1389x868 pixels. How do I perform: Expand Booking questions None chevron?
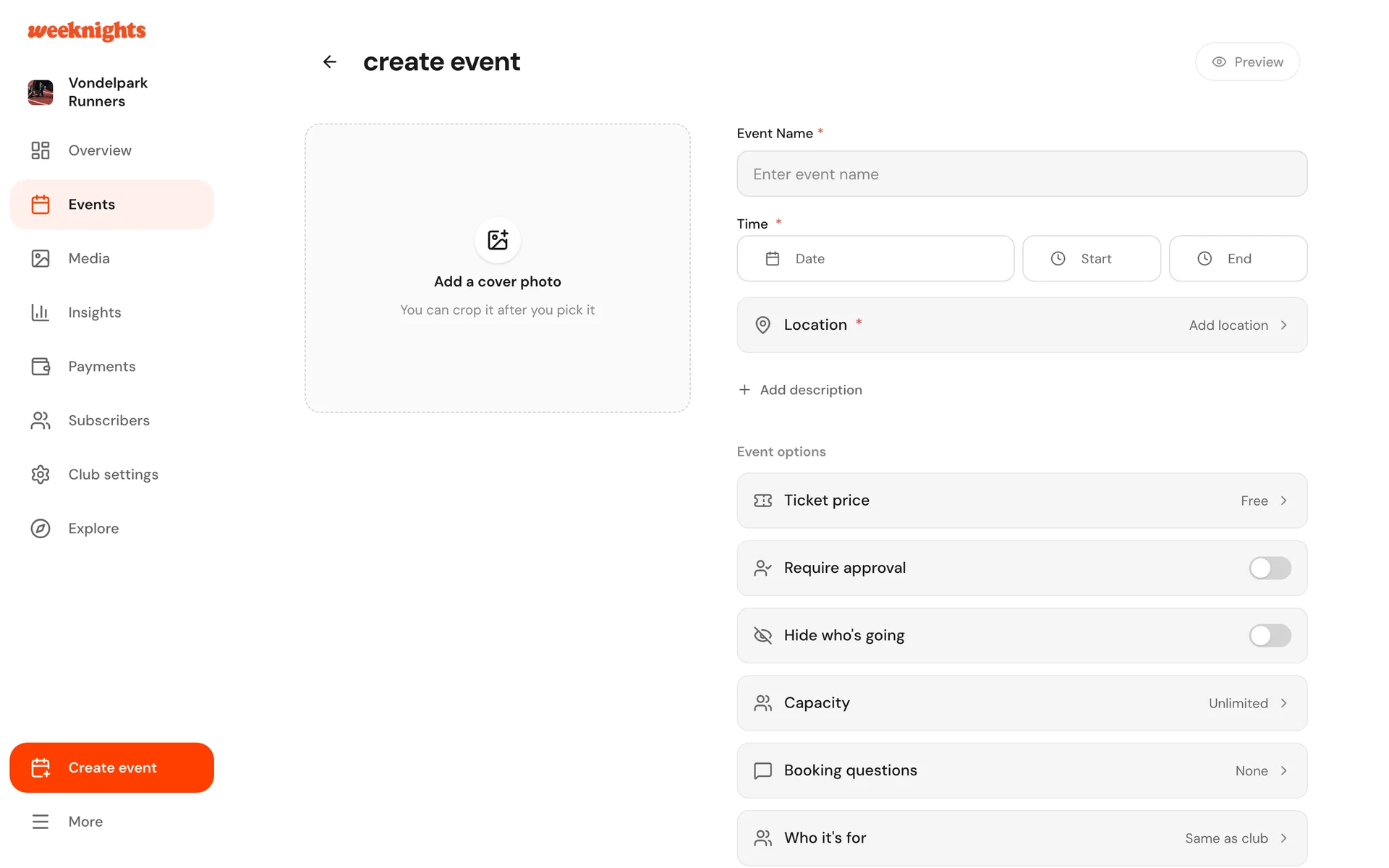pyautogui.click(x=1284, y=770)
